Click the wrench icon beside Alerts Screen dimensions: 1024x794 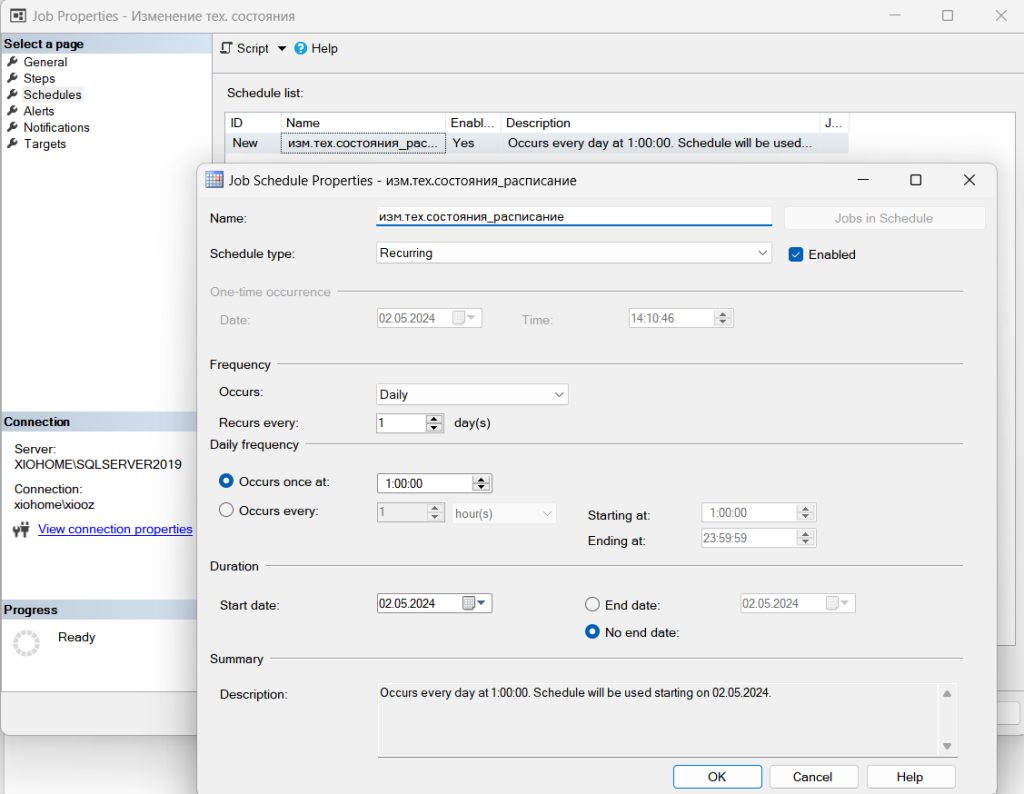(12, 110)
